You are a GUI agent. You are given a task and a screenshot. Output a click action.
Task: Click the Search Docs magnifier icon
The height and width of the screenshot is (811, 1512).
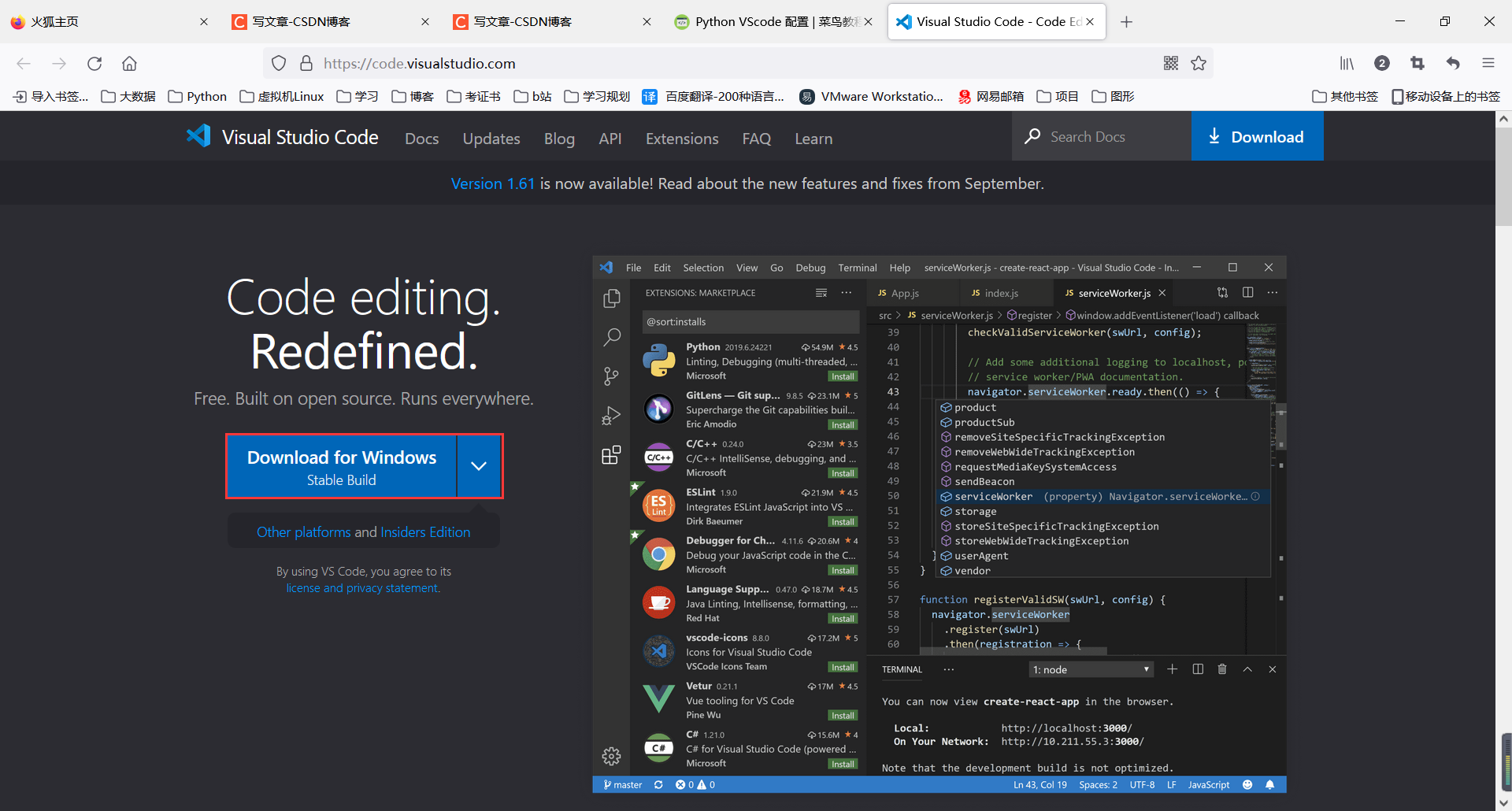1032,136
